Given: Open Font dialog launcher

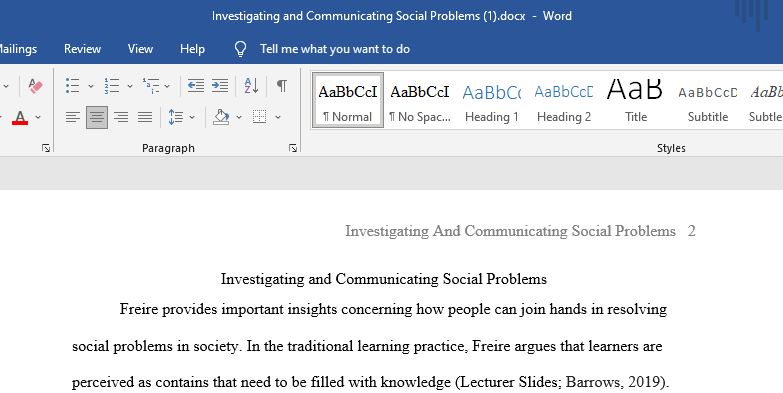Looking at the screenshot, I should pos(46,148).
